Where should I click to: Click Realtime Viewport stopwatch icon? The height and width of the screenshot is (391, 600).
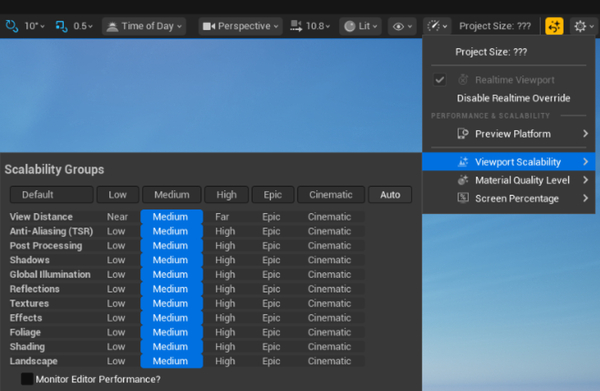[x=463, y=80]
